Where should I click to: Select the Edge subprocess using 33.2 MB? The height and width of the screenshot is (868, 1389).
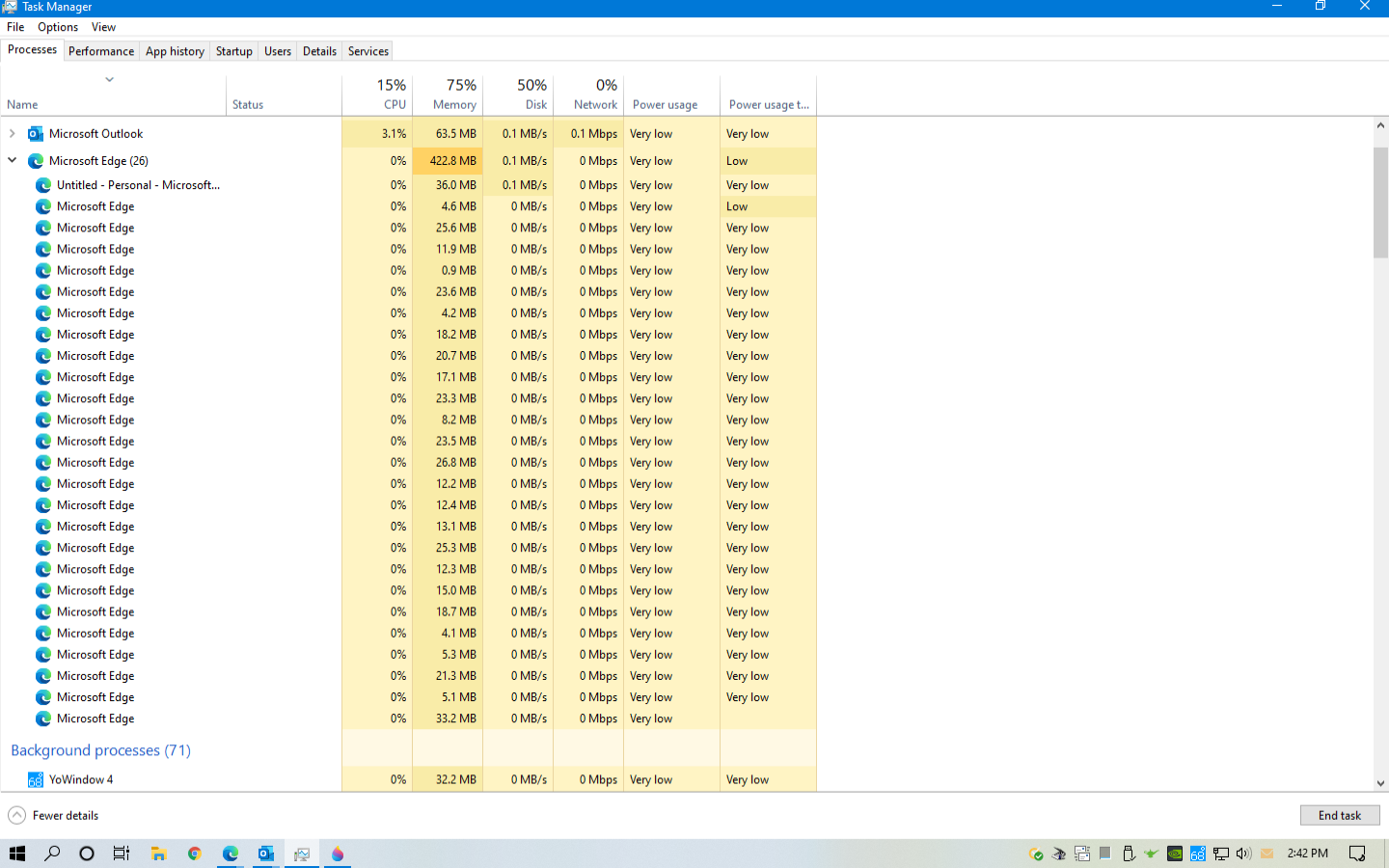coord(408,719)
